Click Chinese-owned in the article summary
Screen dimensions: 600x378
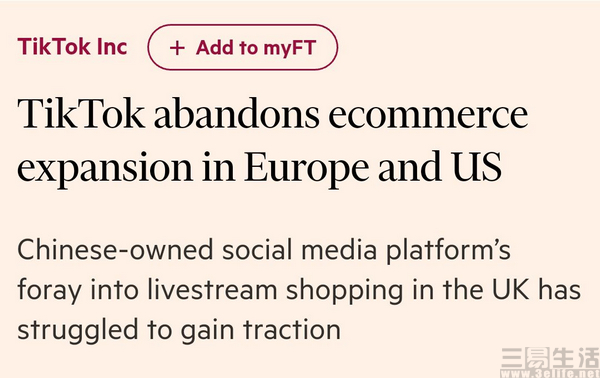[115, 249]
